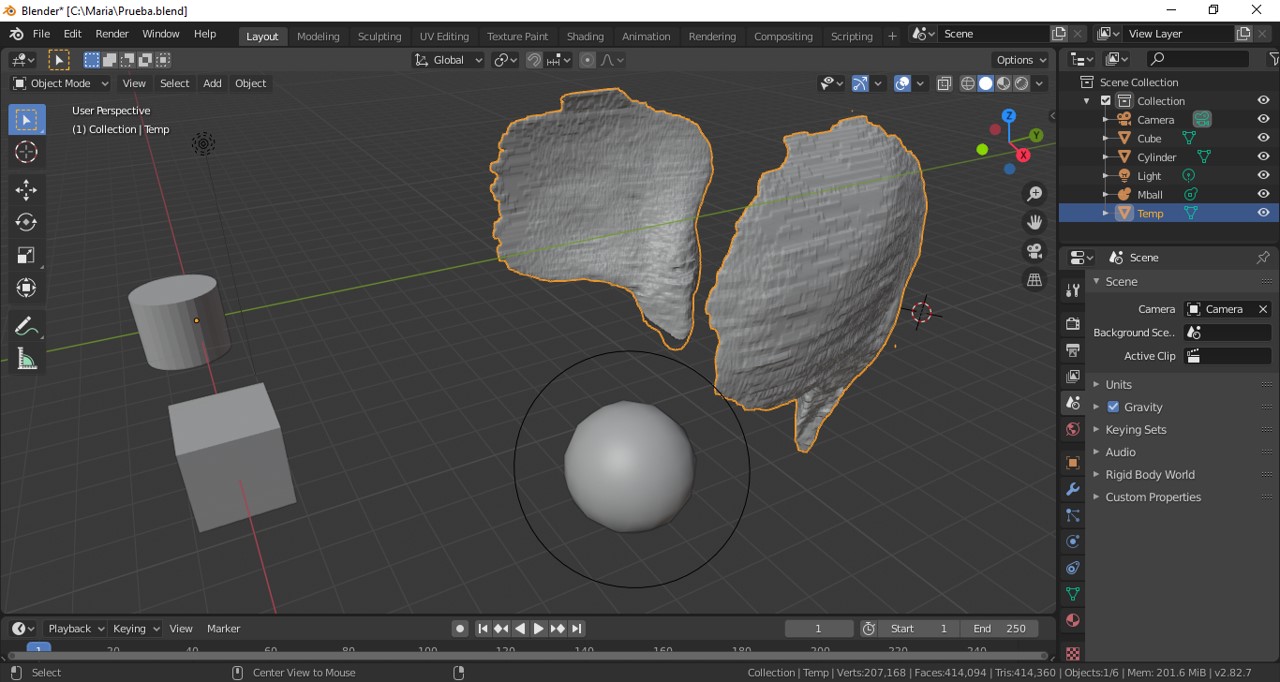
Task: Toggle the Gravity checkbox
Action: 1113,407
